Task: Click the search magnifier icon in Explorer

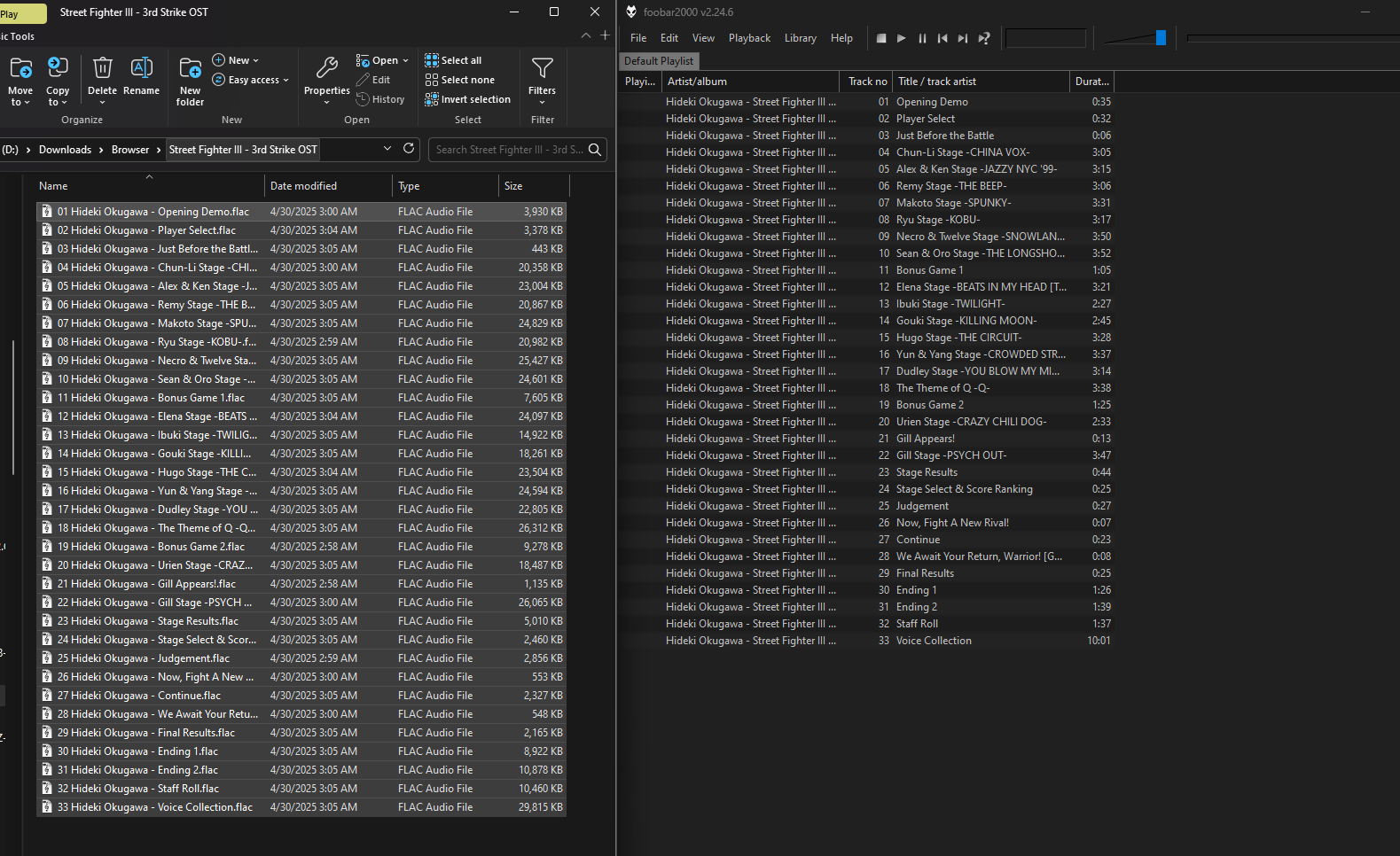Action: (x=595, y=150)
